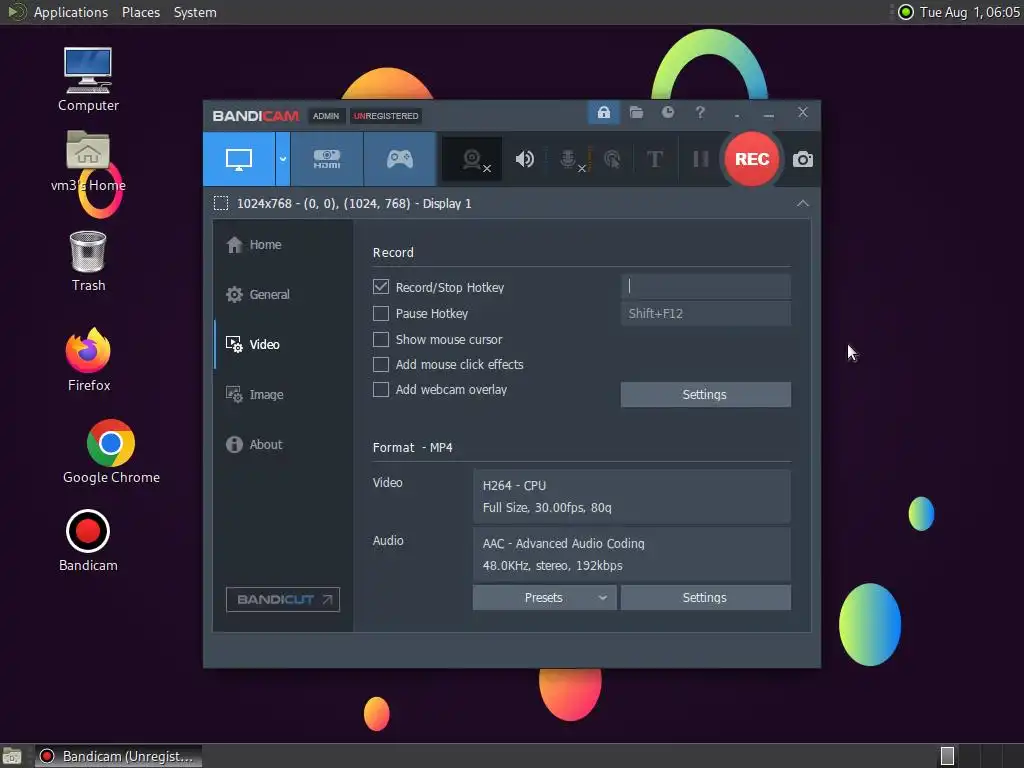Switch to Game recording mode gamepad icon

[x=400, y=159]
